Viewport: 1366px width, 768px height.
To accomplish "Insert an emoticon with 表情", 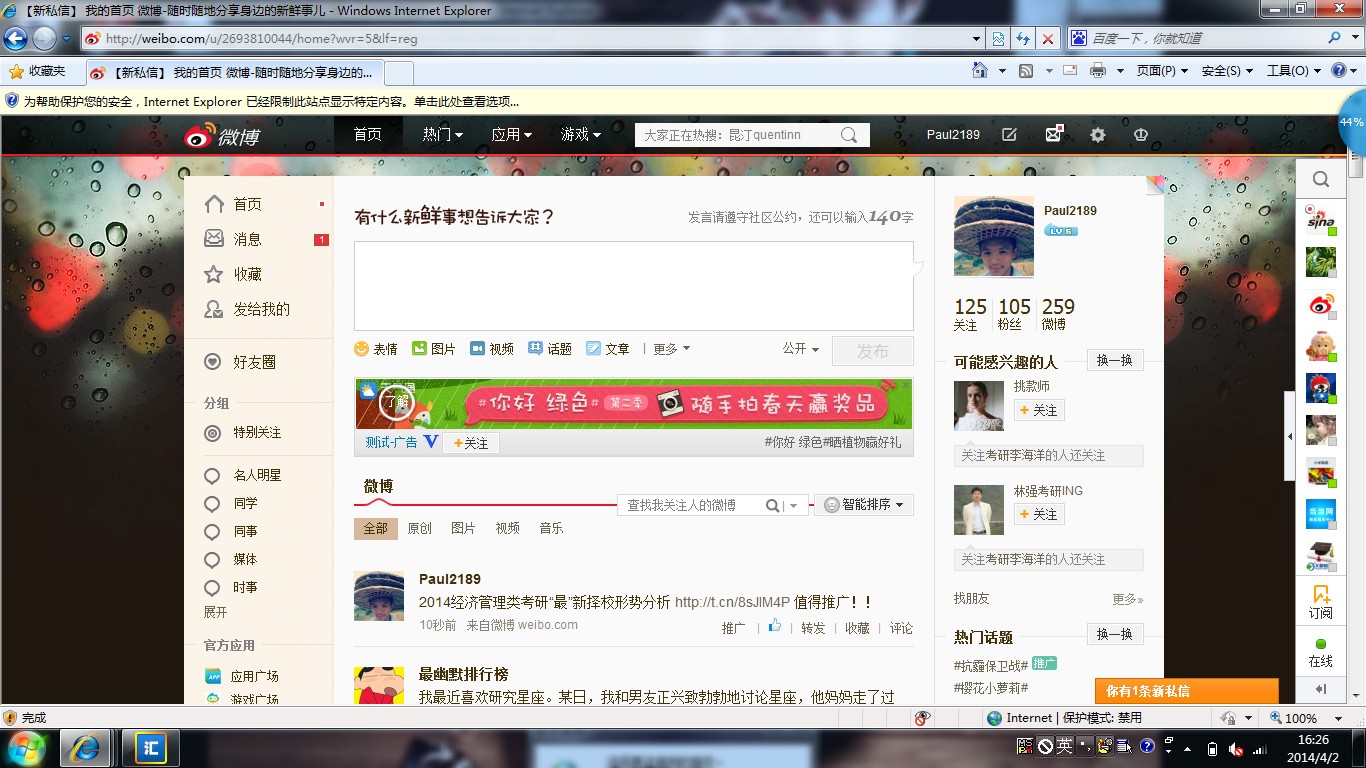I will (376, 349).
